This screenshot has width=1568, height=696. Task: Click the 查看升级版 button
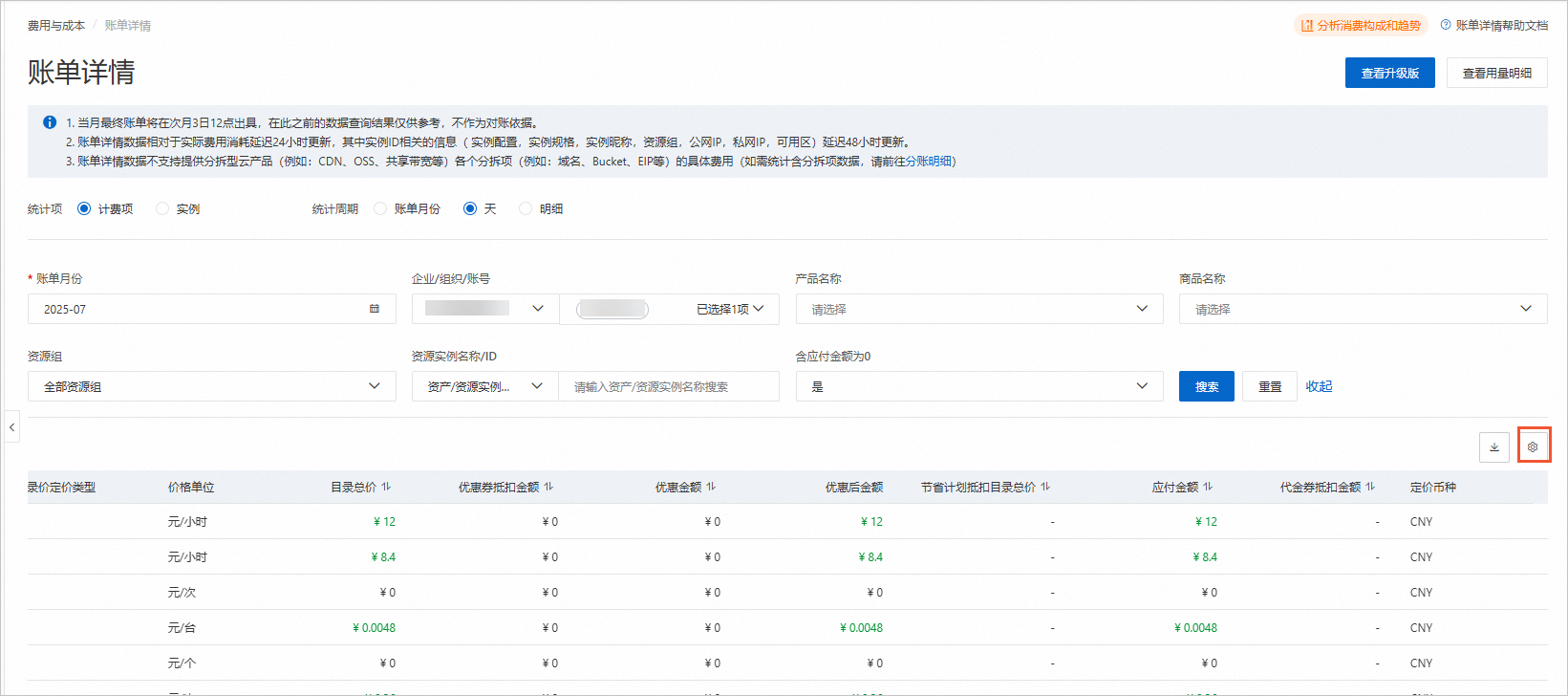click(x=1390, y=73)
